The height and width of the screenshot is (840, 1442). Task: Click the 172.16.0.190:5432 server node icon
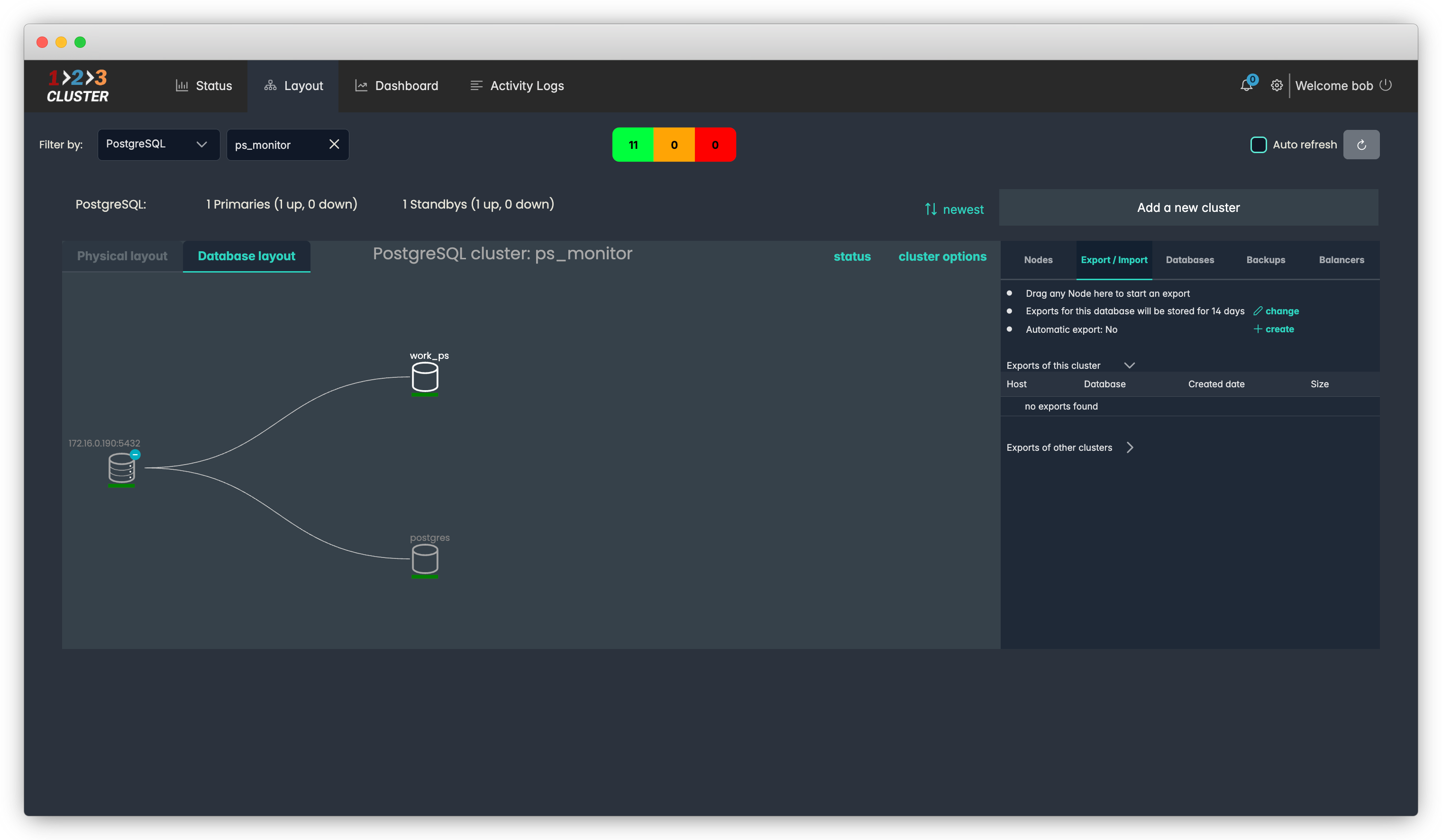coord(121,469)
